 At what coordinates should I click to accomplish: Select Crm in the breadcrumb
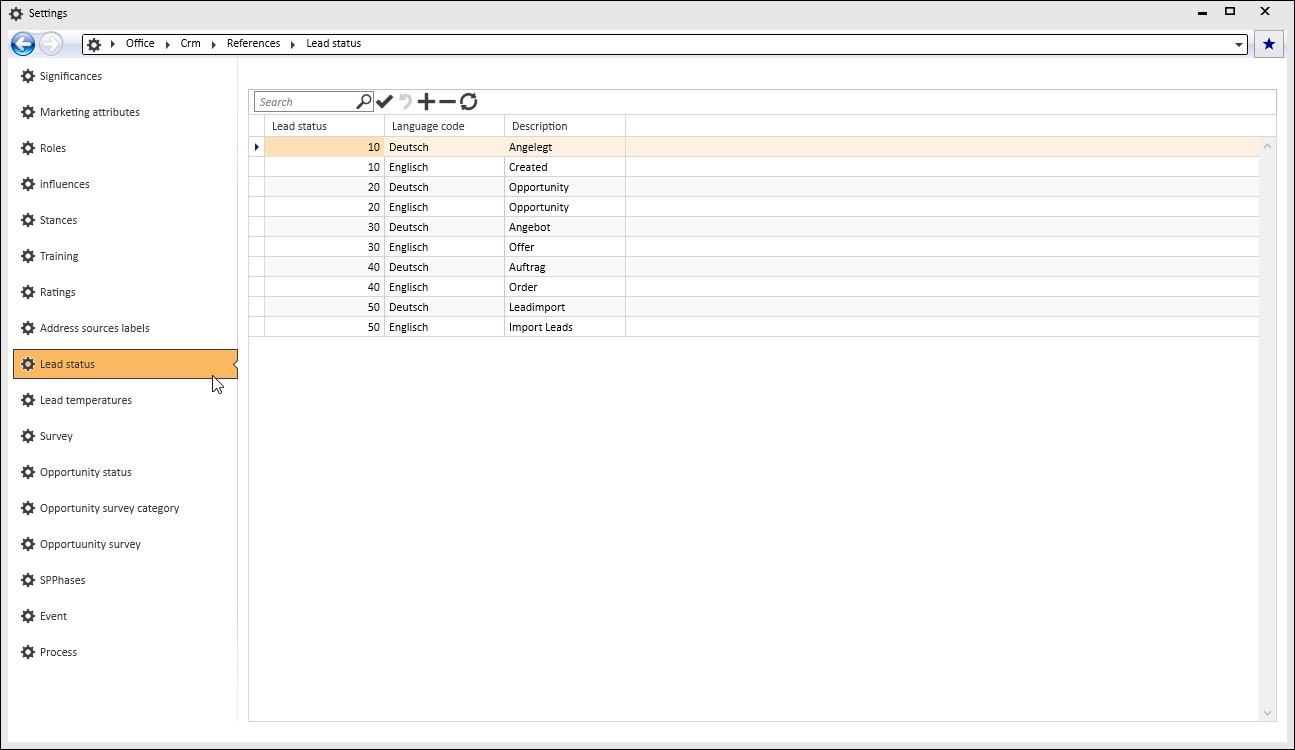pos(190,44)
